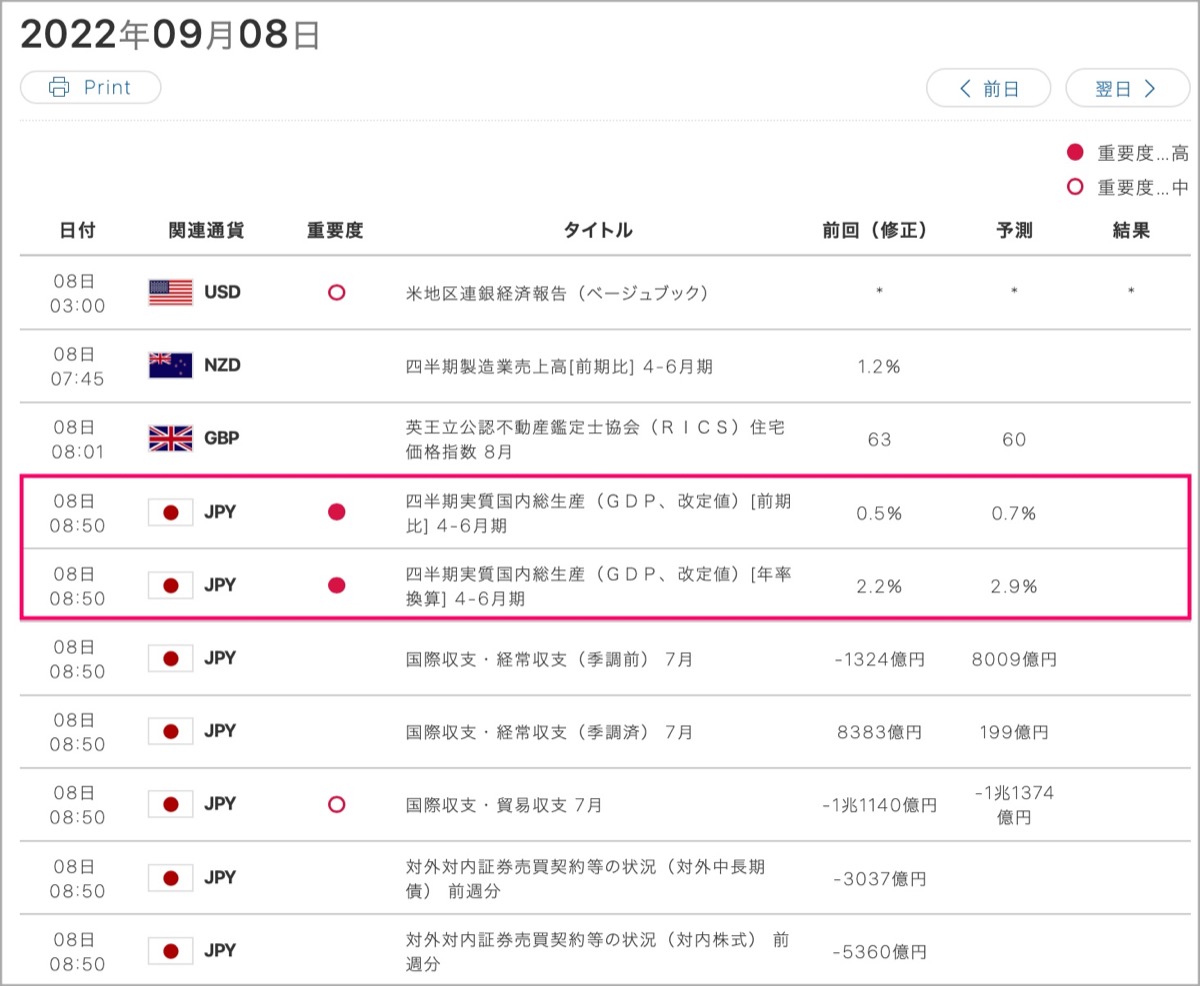Click forecast value -1兆1374億円
Screen dimensions: 1200x986
[1014, 805]
